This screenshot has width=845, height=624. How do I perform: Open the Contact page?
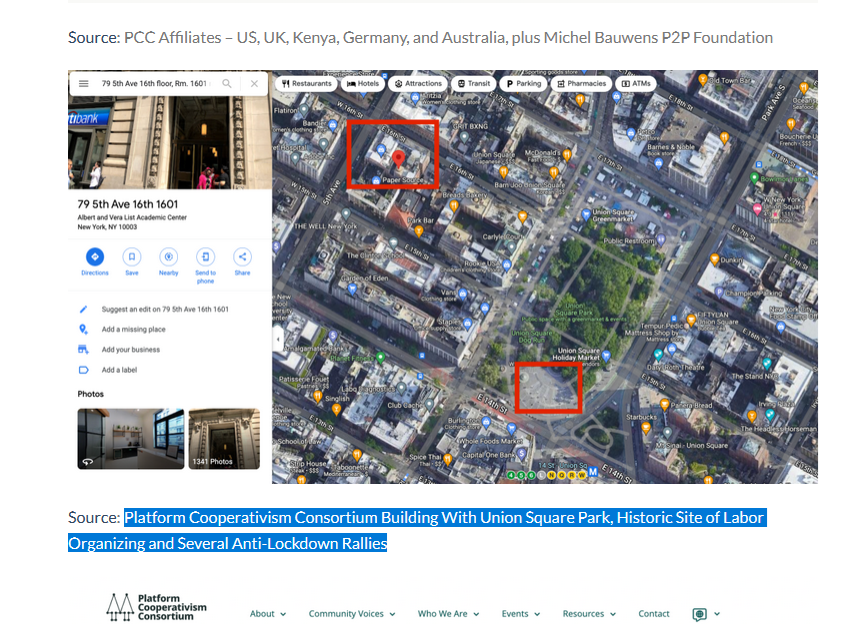[654, 614]
